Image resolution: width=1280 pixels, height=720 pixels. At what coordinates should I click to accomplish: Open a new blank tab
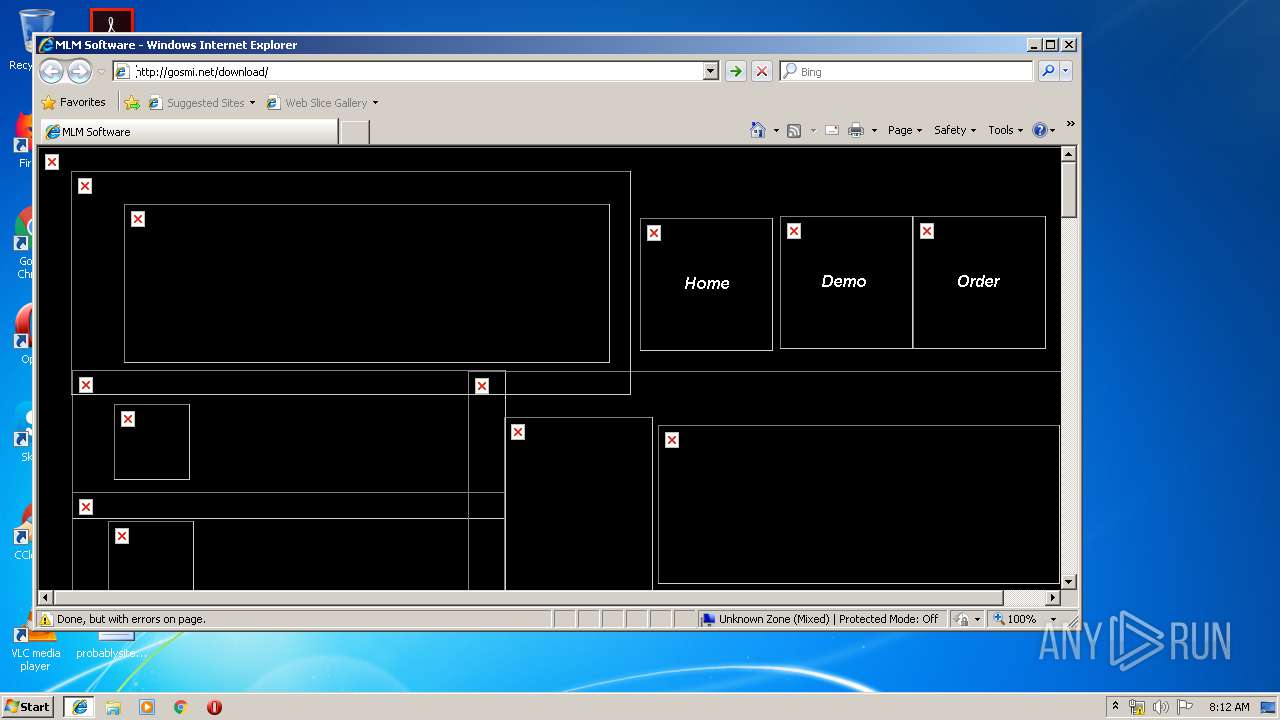[354, 132]
